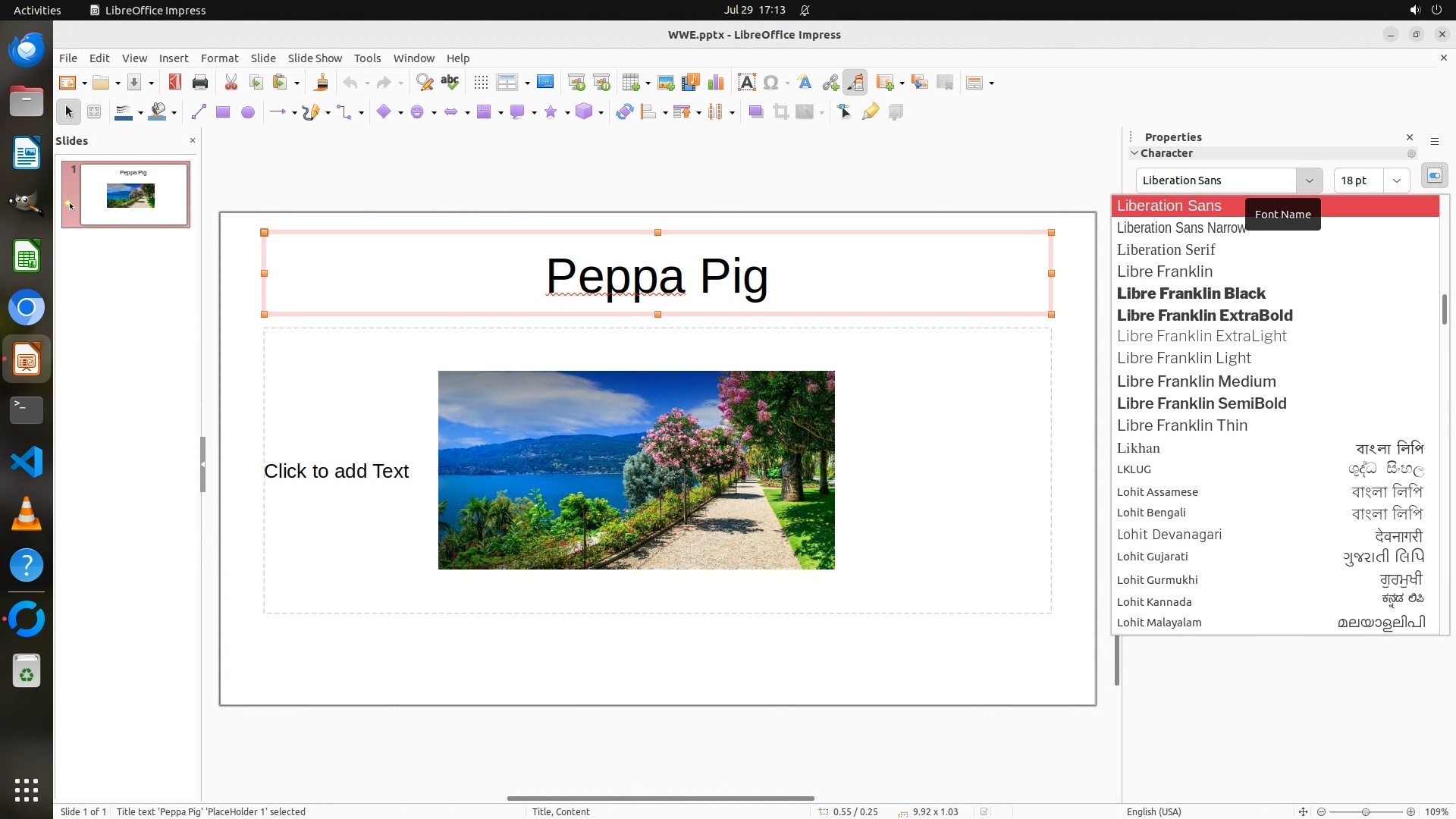The image size is (1456, 819).
Task: Choose Libre Franklin Medium from font list
Action: click(1196, 381)
